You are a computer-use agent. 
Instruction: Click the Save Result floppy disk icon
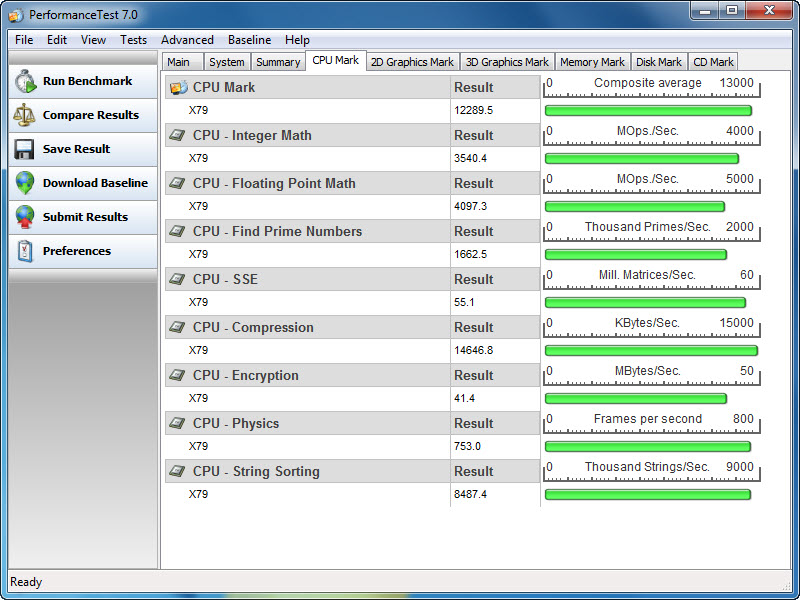click(x=24, y=149)
